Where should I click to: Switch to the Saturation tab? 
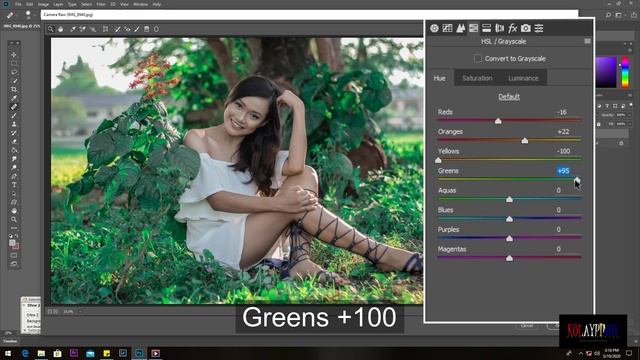477,78
